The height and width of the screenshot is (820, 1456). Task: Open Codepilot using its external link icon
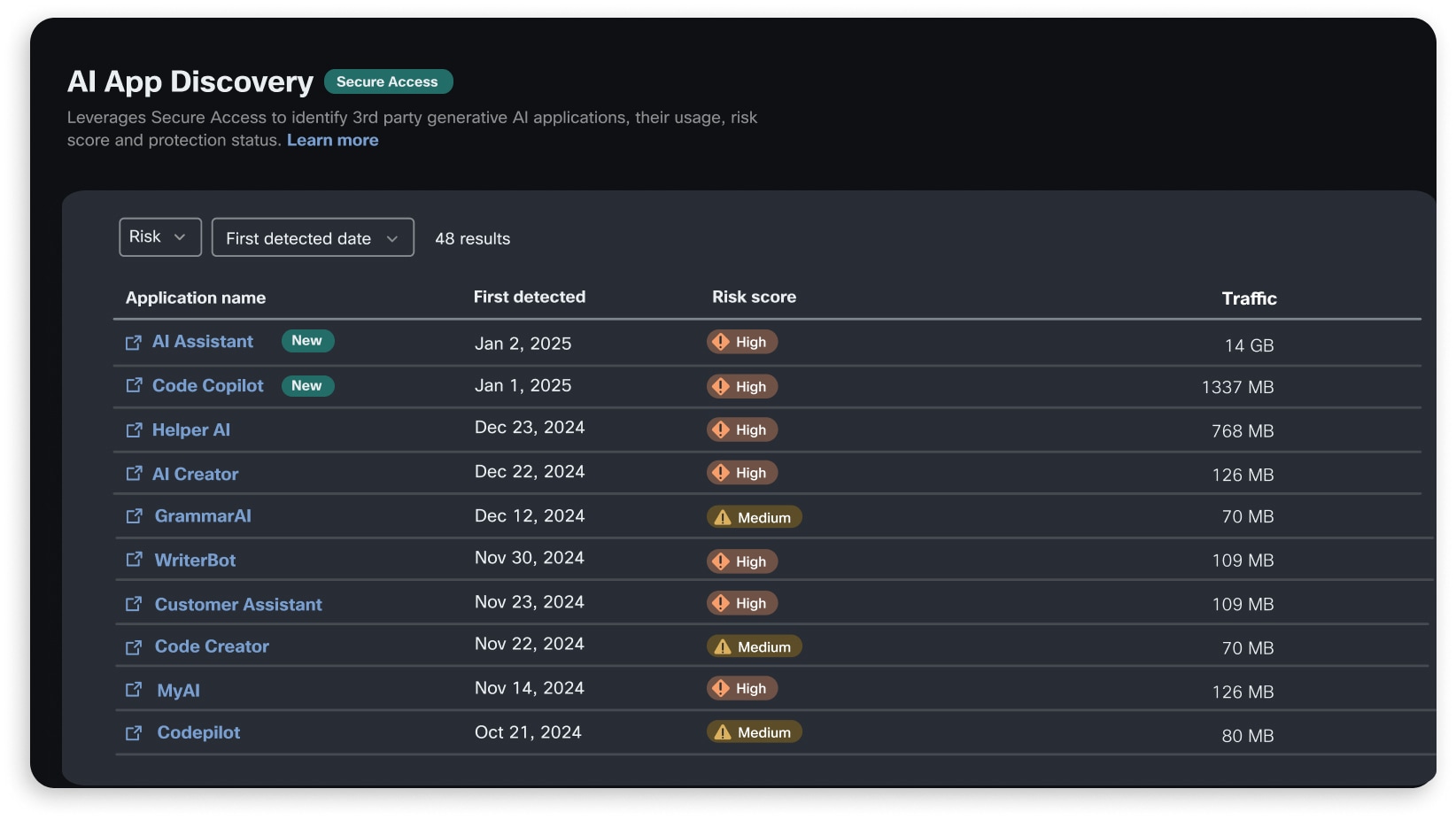tap(134, 733)
